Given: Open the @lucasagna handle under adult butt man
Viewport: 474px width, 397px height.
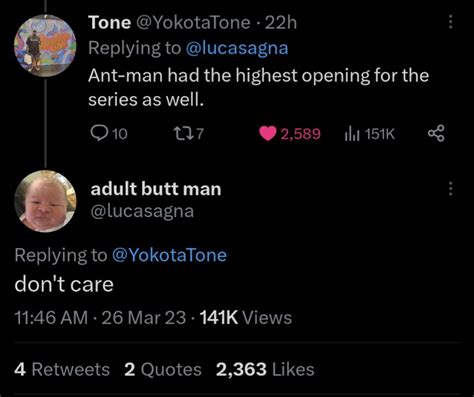Looking at the screenshot, I should pyautogui.click(x=142, y=211).
